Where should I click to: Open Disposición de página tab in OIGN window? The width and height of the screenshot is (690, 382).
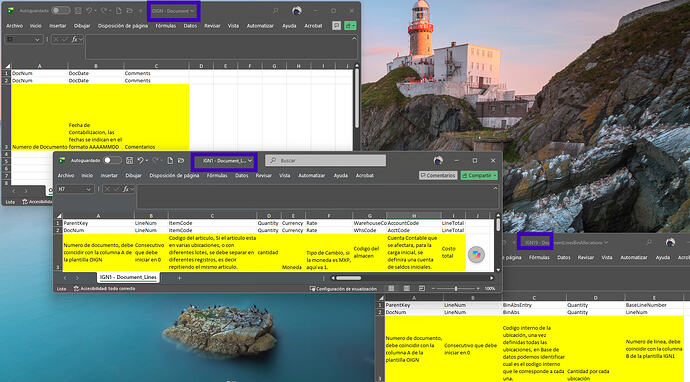tap(123, 26)
